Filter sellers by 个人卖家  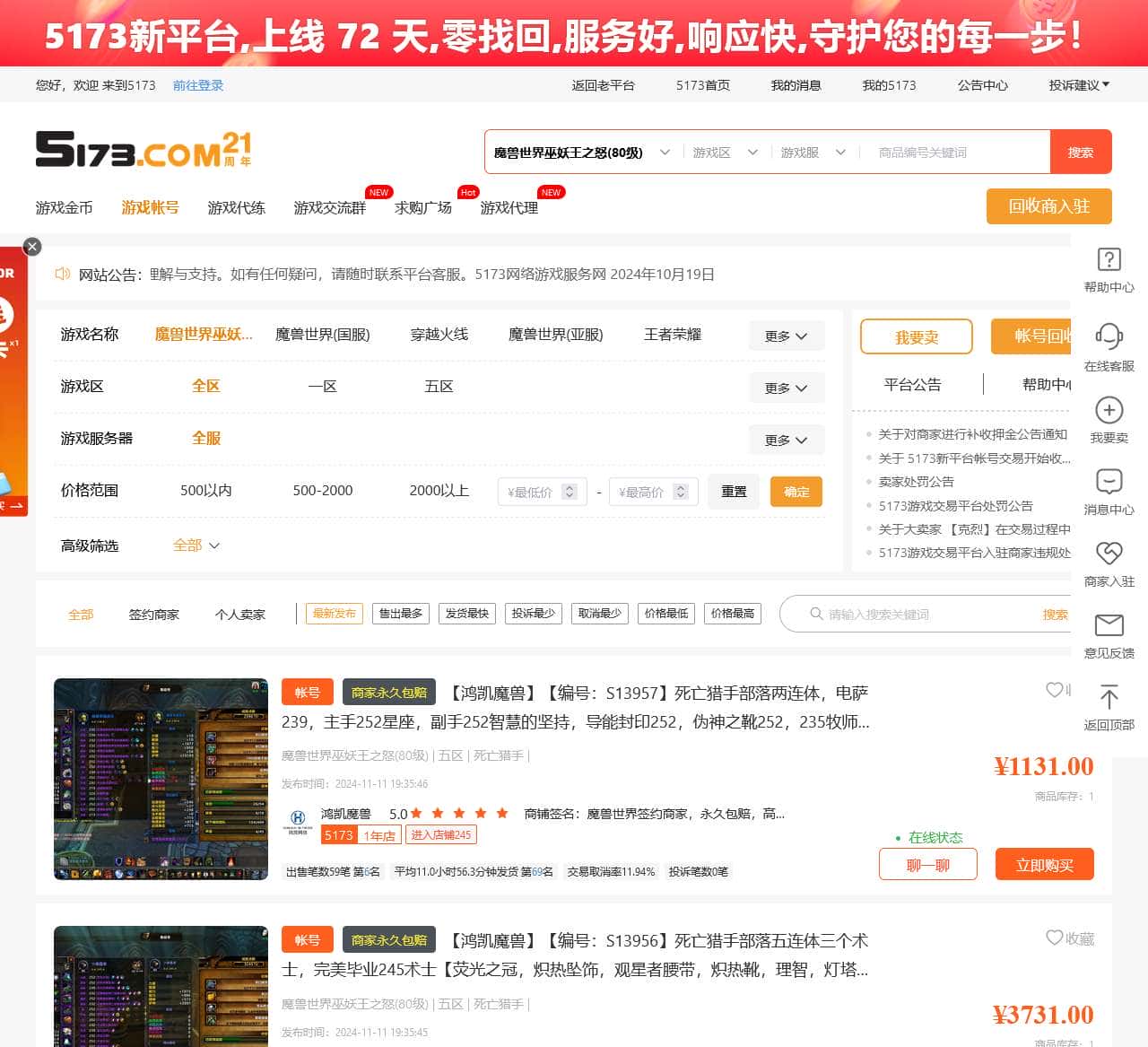[240, 615]
